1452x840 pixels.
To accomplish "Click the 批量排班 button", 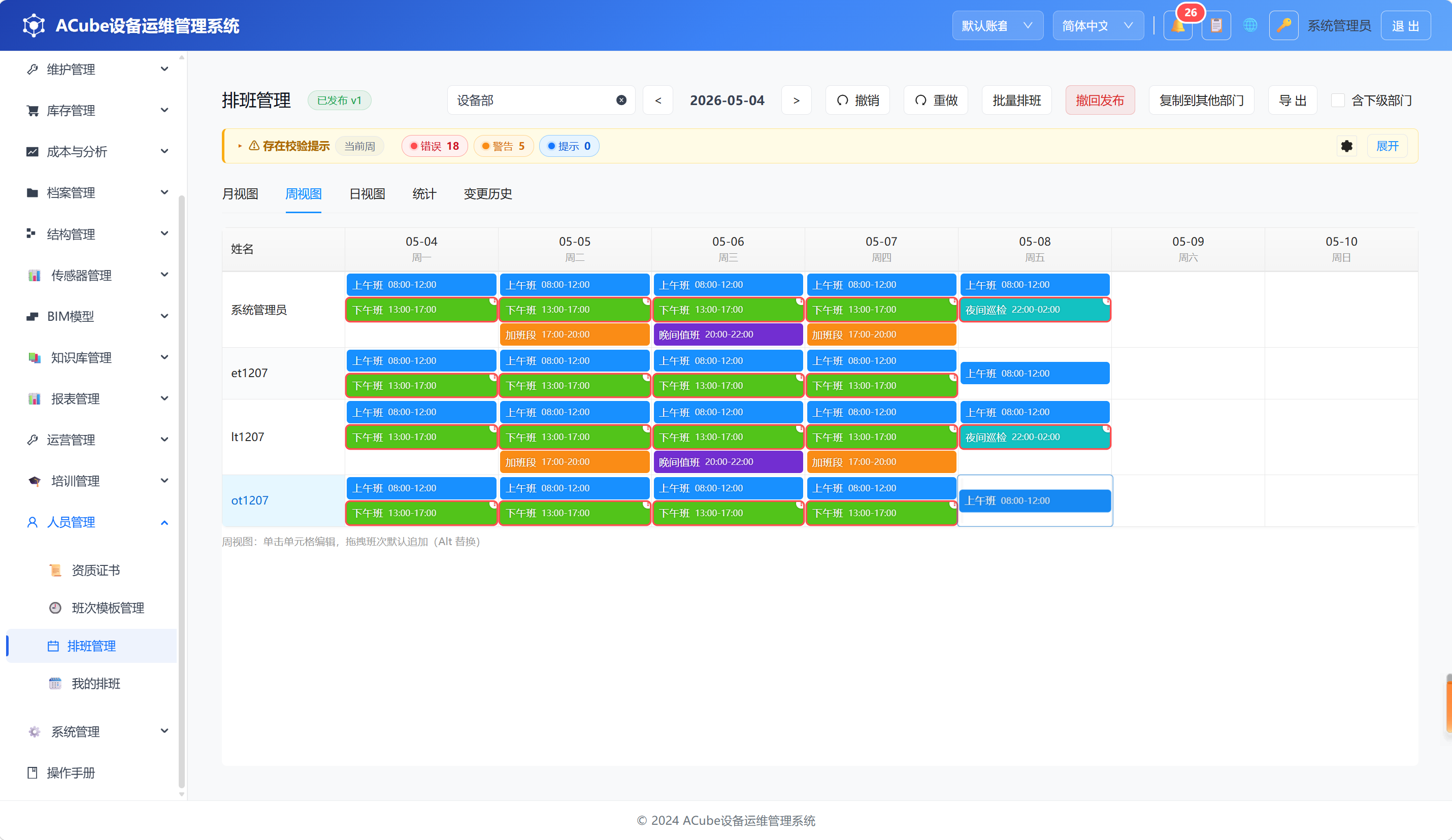I will click(x=1016, y=100).
